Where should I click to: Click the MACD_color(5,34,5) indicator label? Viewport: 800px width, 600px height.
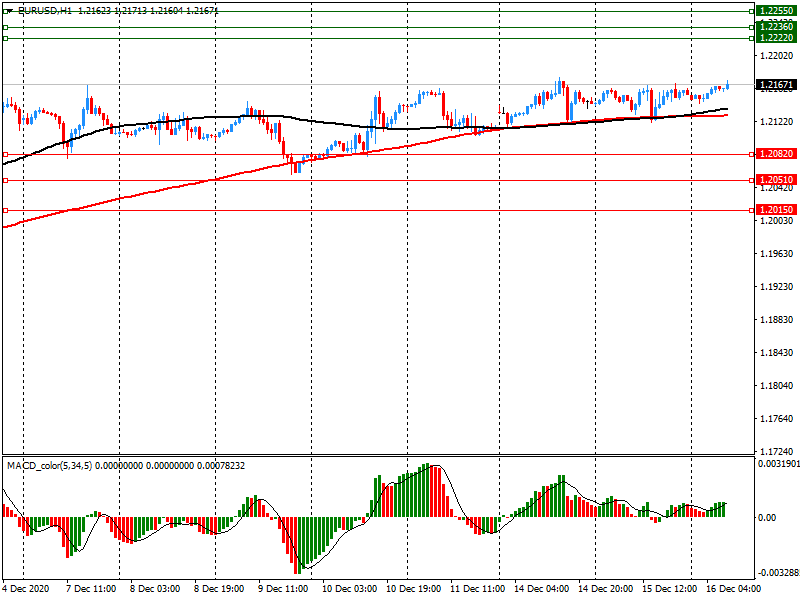coord(50,466)
